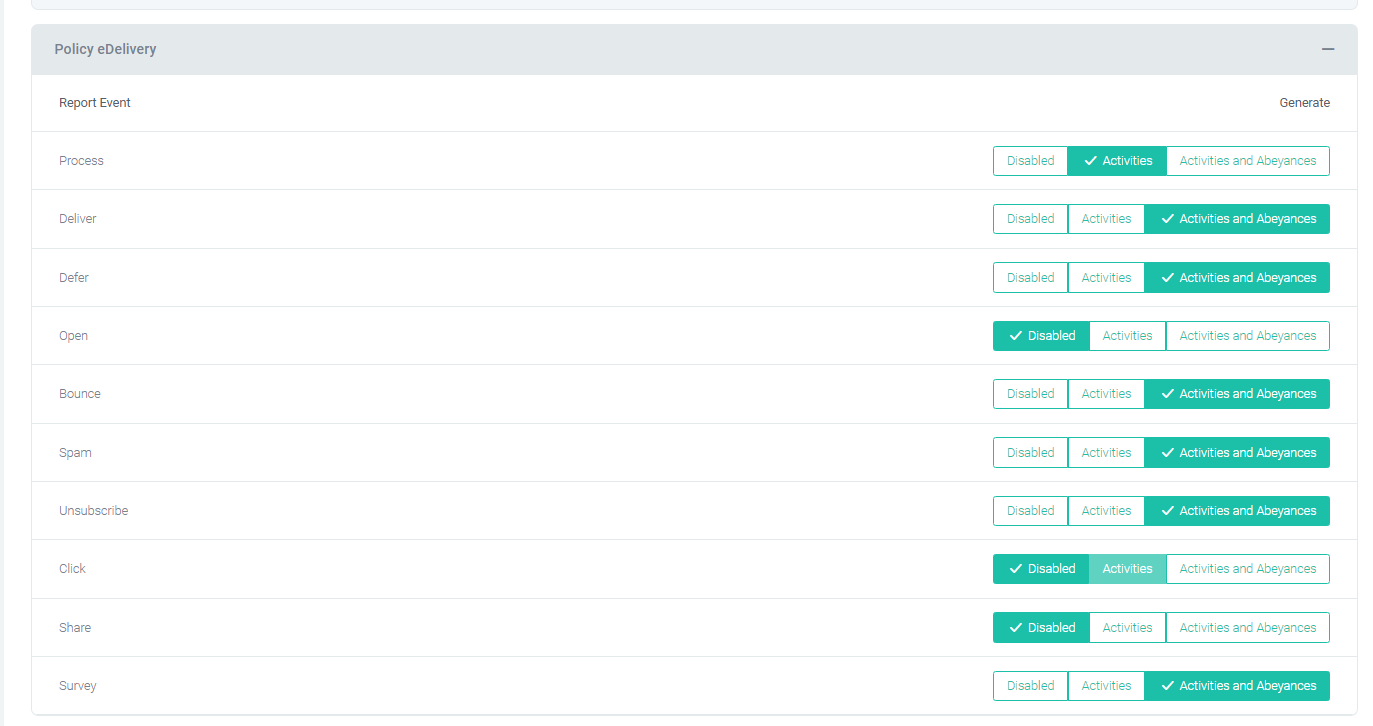Viewport: 1373px width, 726px height.
Task: Select Activities for the Share event
Action: click(x=1127, y=627)
